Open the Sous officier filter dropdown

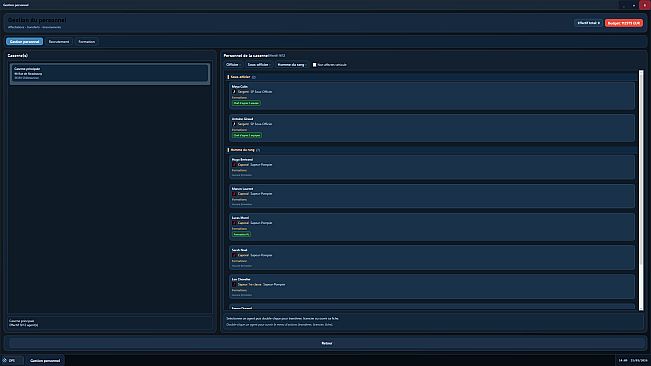pyautogui.click(x=259, y=65)
